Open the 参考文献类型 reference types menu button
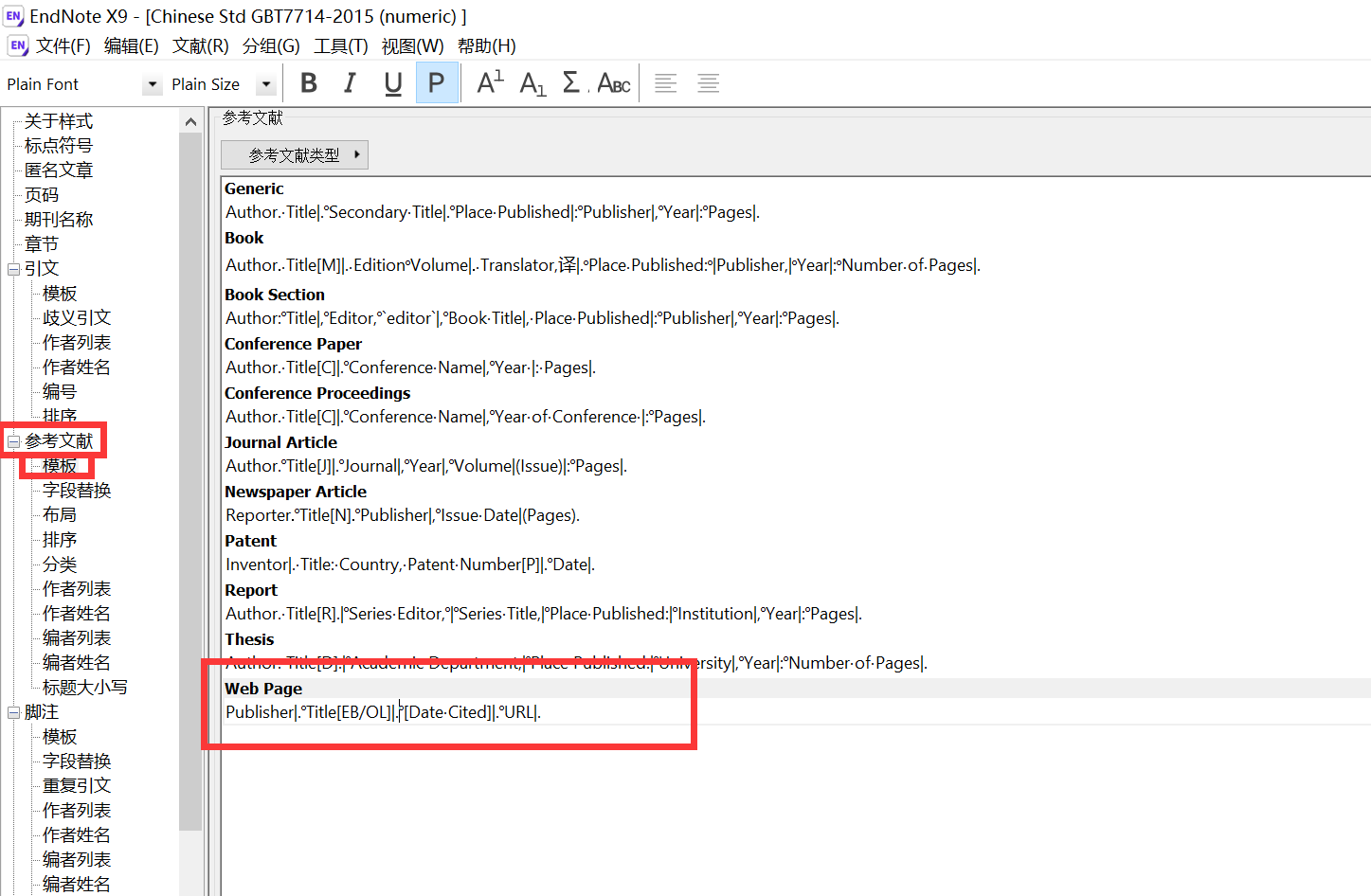This screenshot has height=896, width=1371. click(x=294, y=154)
